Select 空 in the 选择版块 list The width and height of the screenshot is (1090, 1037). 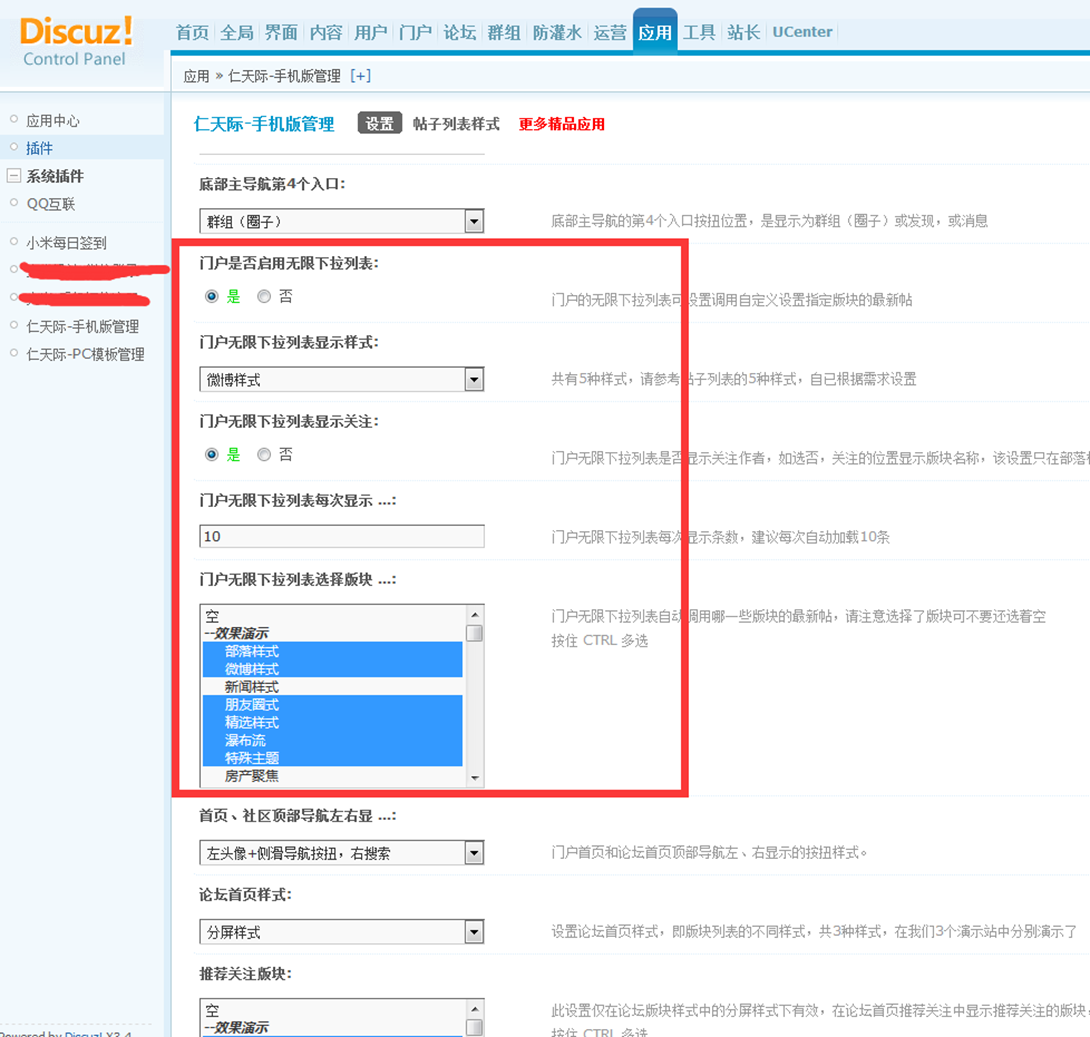coord(332,616)
